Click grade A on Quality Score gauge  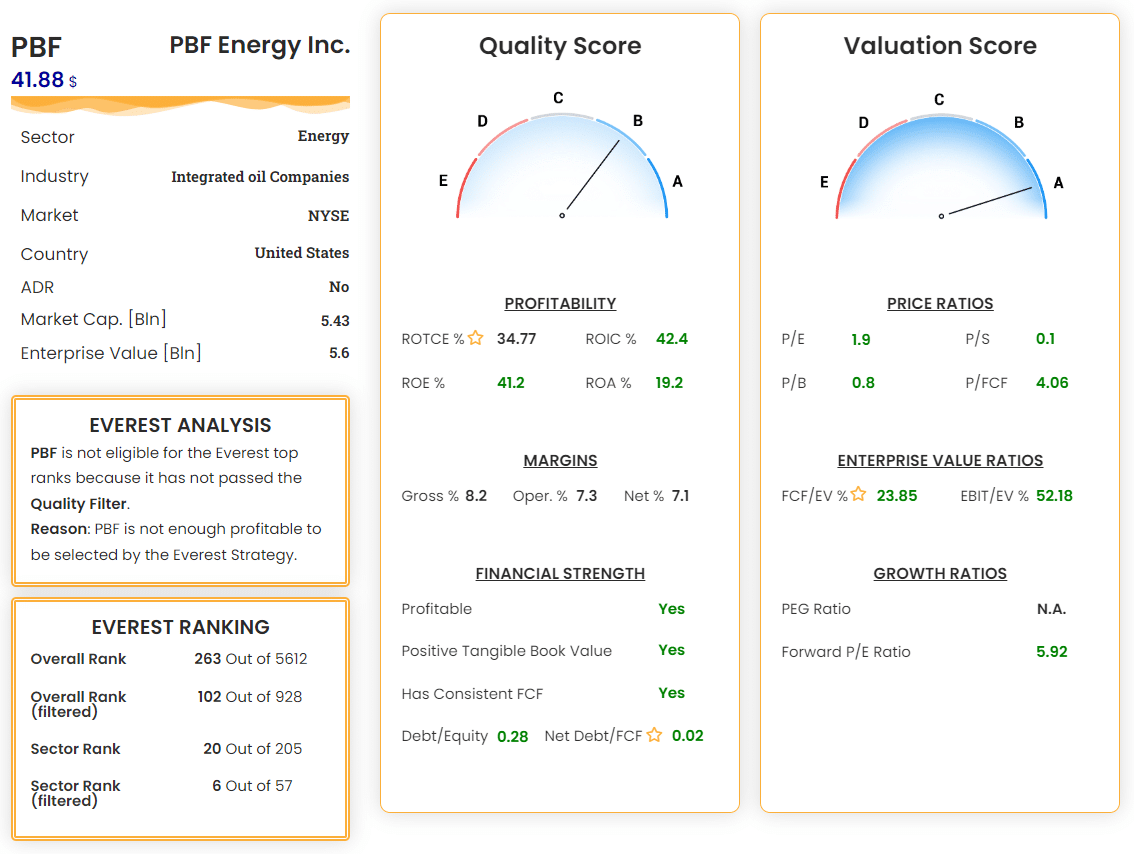[678, 182]
